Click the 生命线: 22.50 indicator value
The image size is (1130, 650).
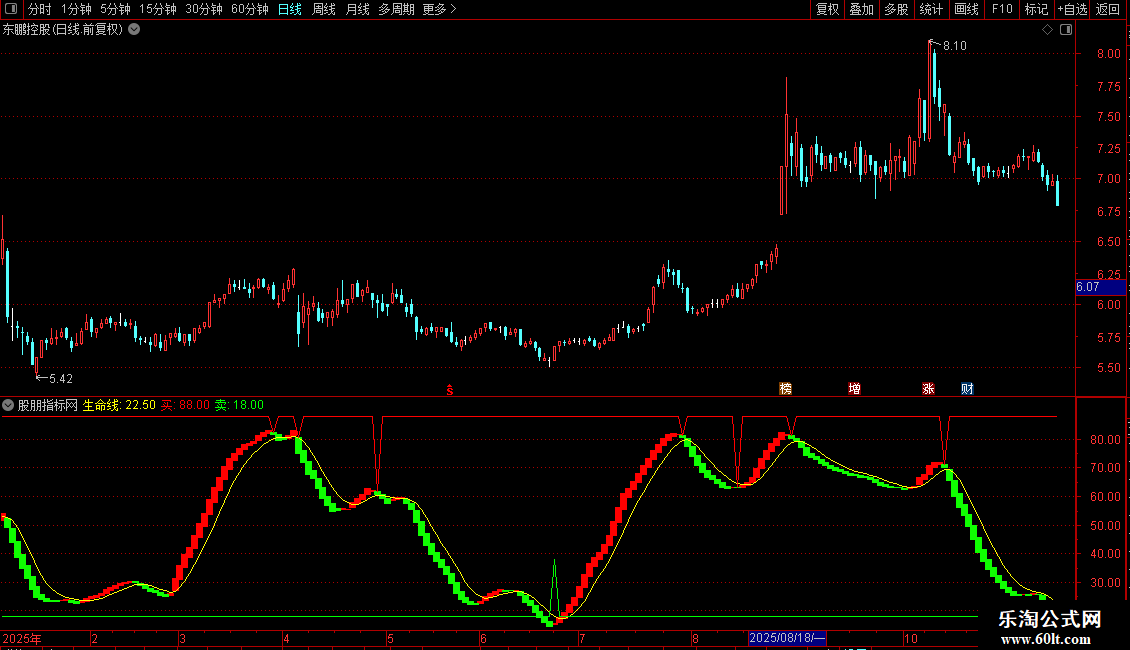coord(119,405)
